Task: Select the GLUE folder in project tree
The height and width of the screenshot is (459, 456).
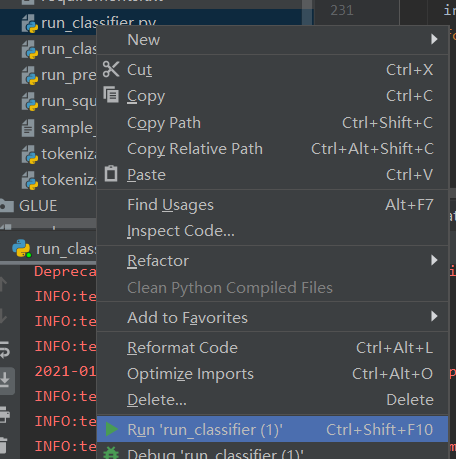Action: [x=38, y=206]
